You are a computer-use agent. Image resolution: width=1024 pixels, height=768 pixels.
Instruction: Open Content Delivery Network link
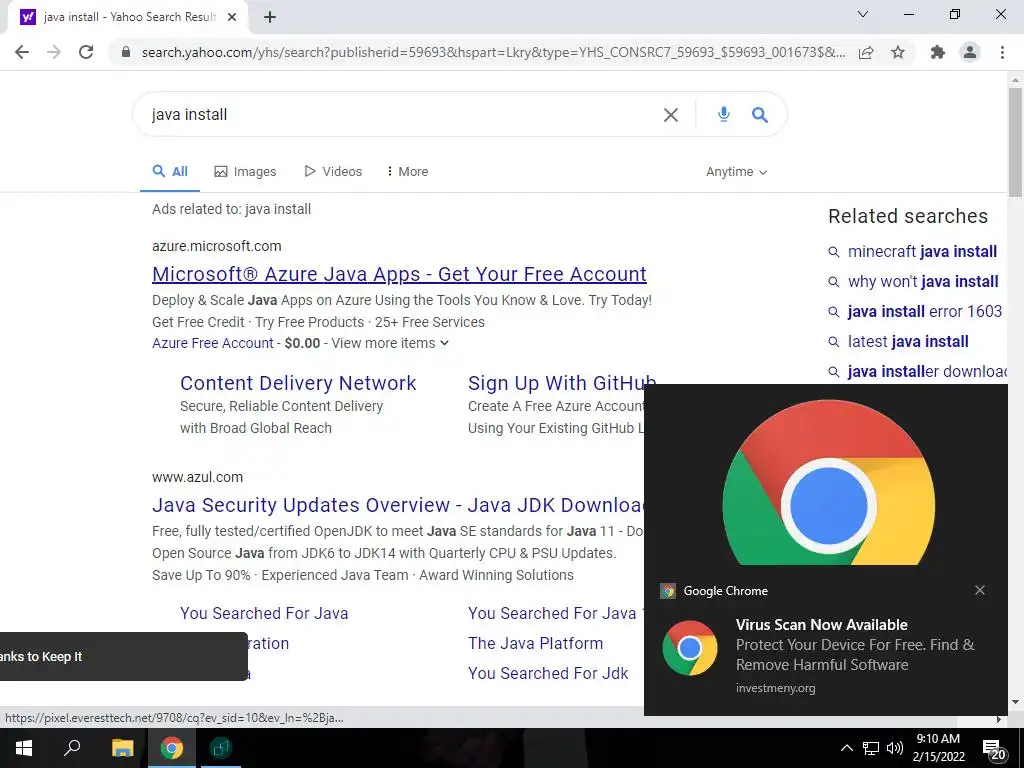[298, 383]
